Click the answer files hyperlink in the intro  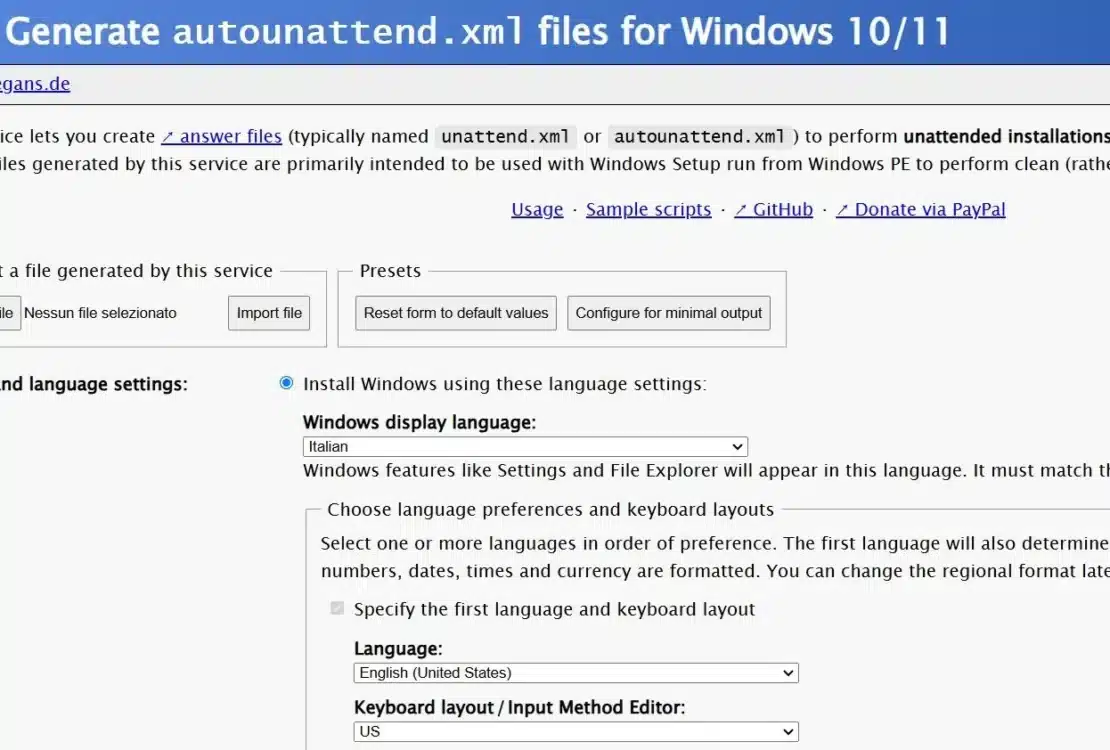[228, 136]
